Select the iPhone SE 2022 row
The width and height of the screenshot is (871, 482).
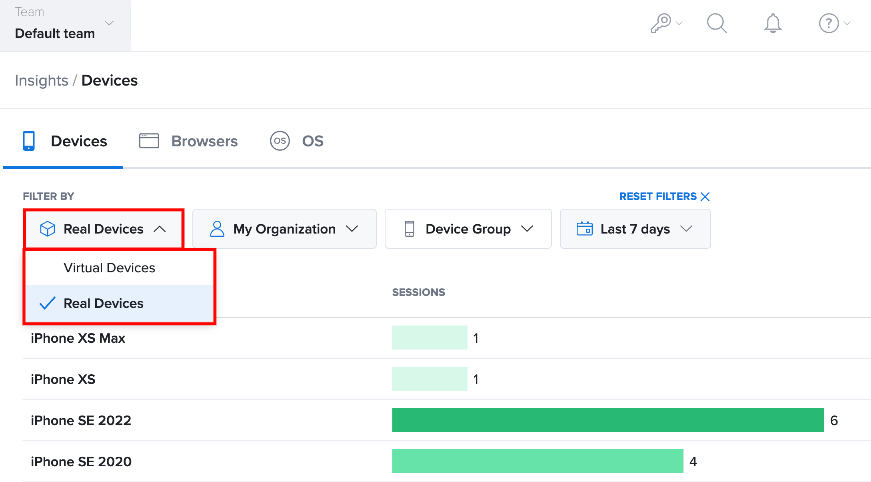click(x=447, y=420)
